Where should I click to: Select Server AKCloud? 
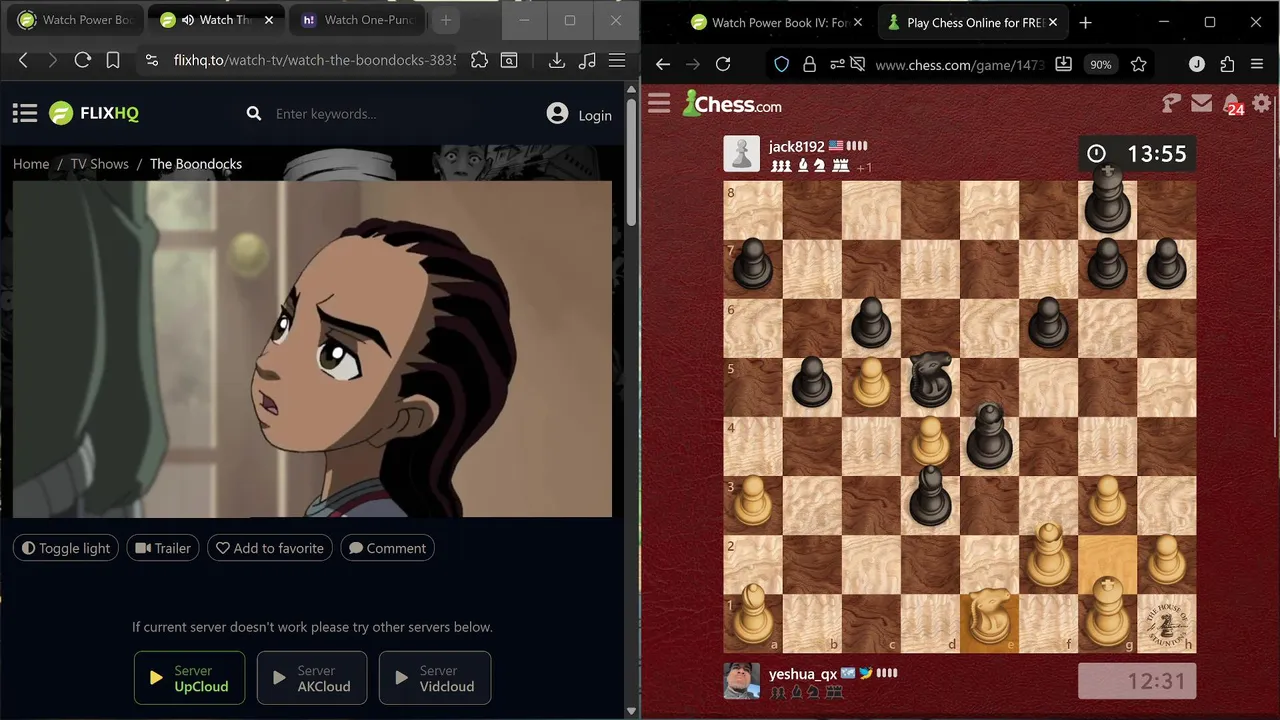point(312,678)
